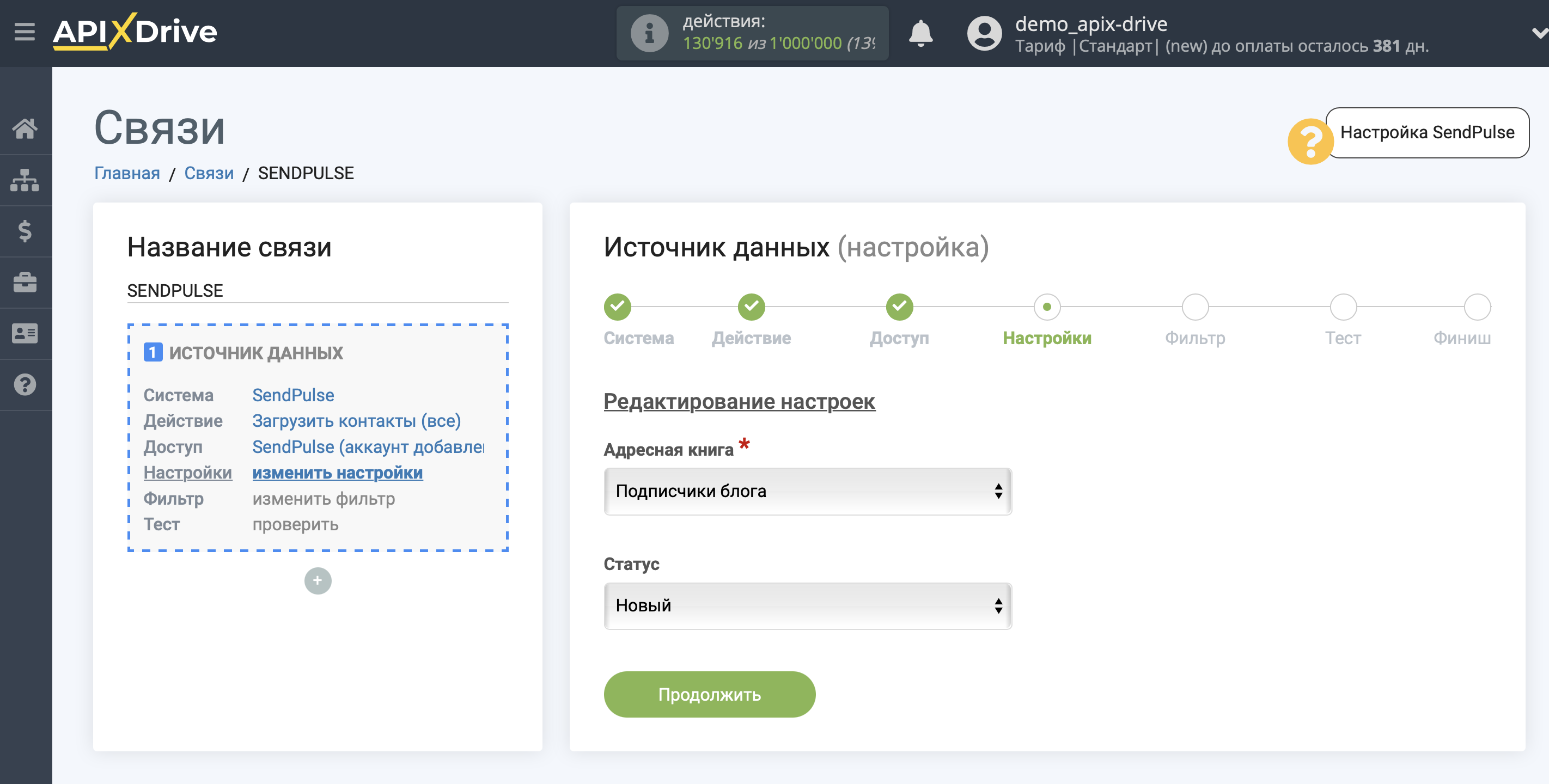Viewport: 1549px width, 784px height.
Task: Go to Главная breadcrumb link
Action: click(127, 173)
